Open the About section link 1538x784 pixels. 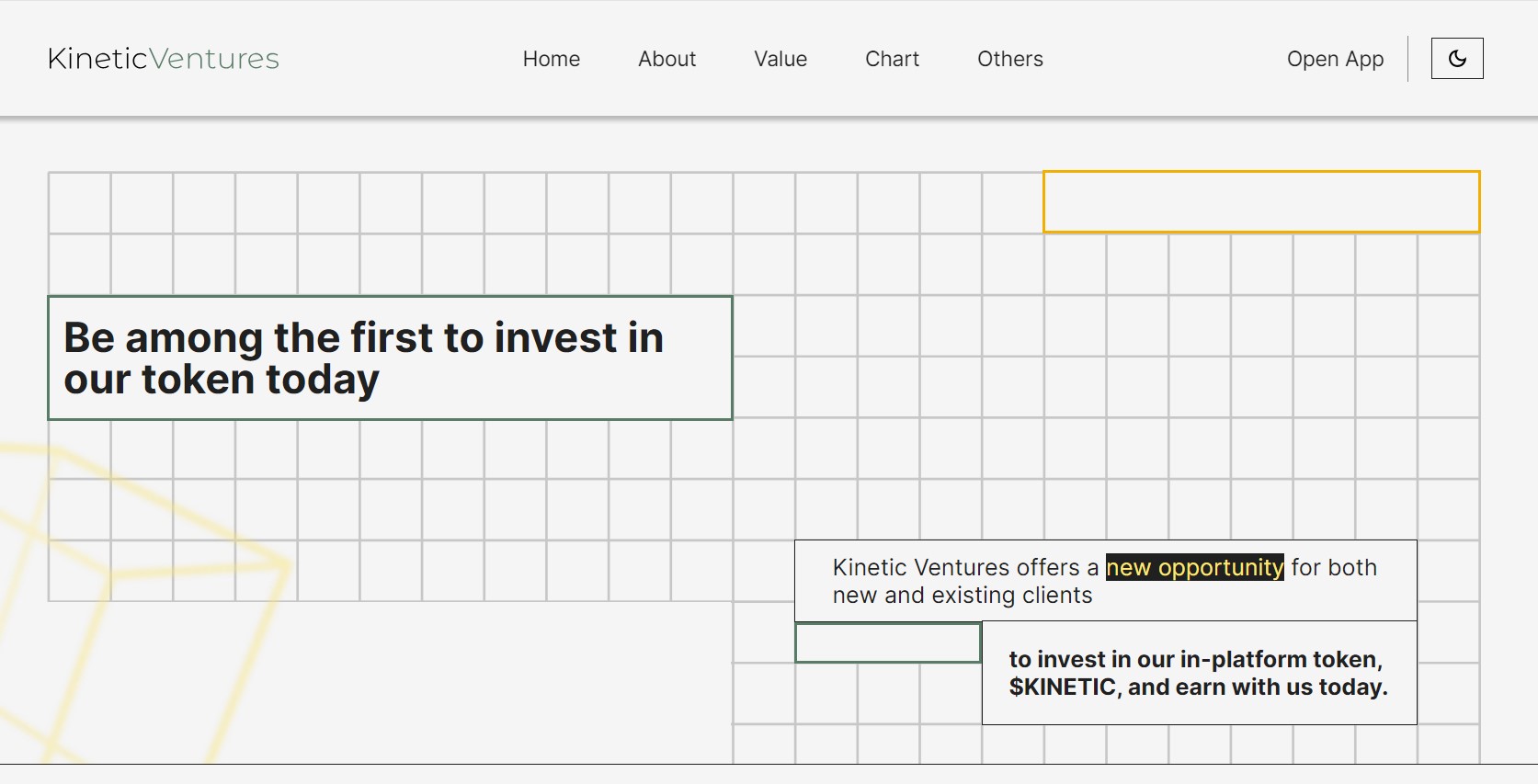(x=666, y=59)
